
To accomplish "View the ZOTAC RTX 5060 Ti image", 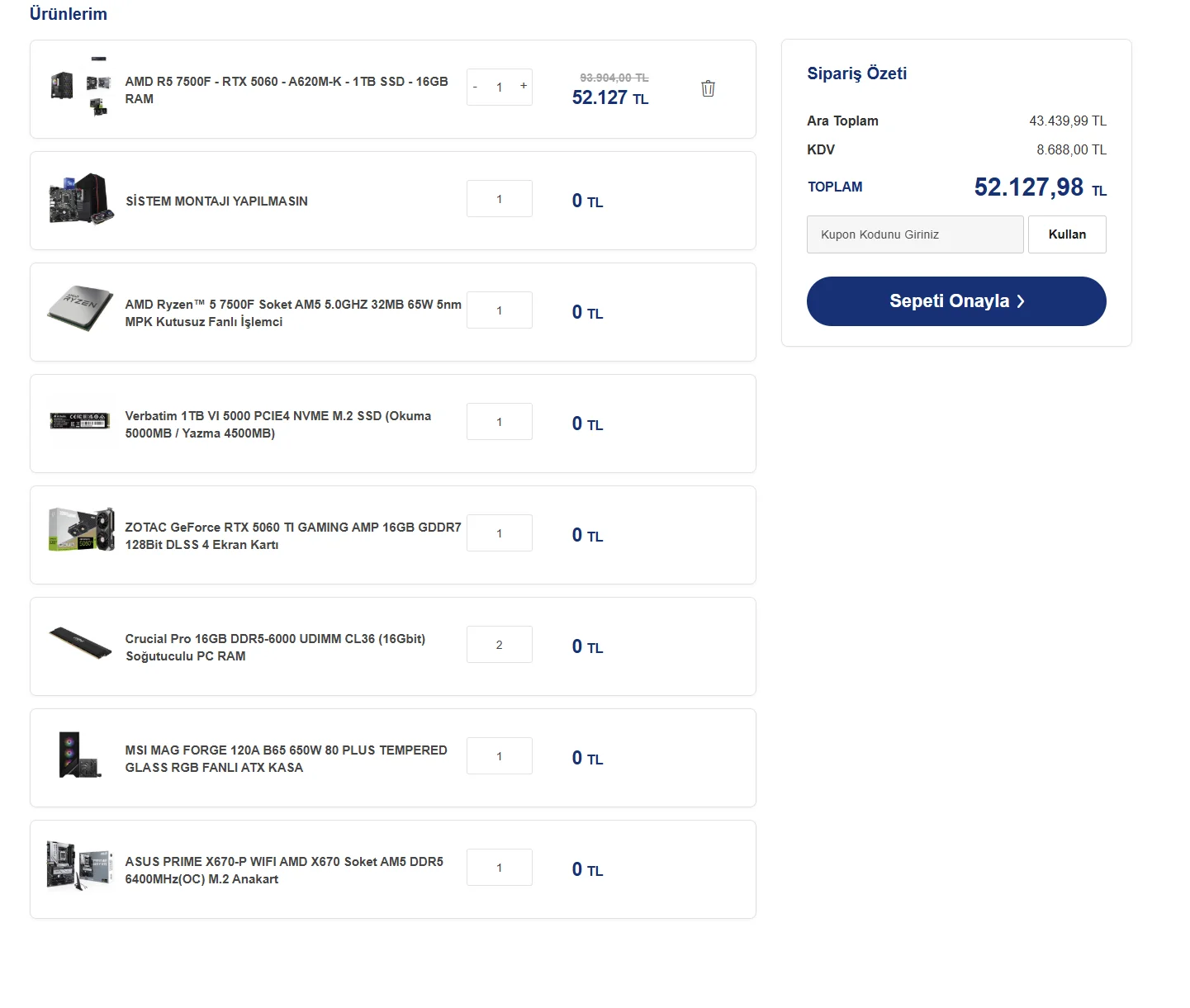I will point(81,530).
